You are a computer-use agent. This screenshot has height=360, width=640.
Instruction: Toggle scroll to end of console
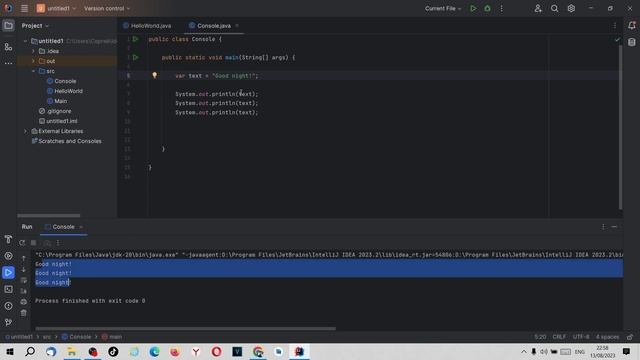(24, 291)
